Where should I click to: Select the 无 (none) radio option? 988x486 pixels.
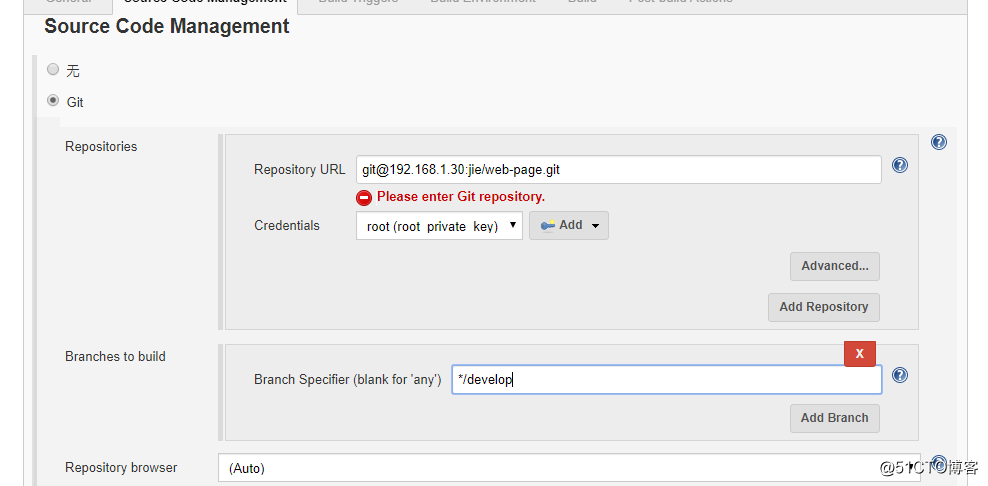[x=54, y=69]
